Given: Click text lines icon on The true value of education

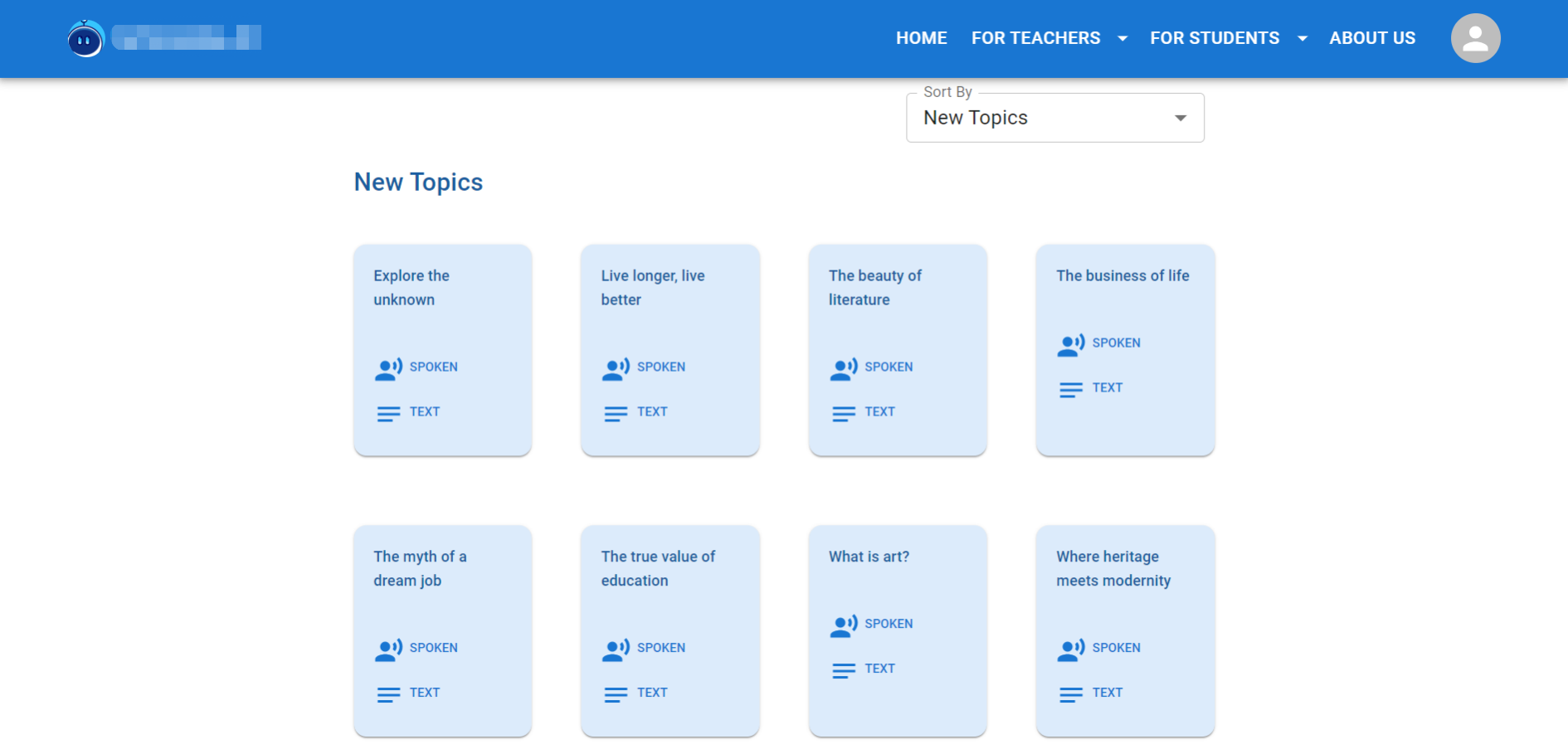Looking at the screenshot, I should 616,694.
